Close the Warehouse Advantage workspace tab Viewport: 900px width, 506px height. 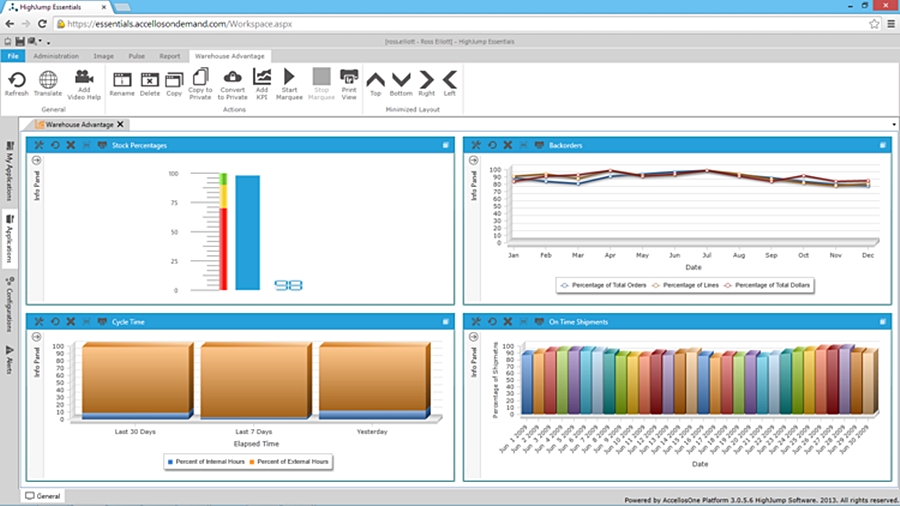tap(120, 124)
